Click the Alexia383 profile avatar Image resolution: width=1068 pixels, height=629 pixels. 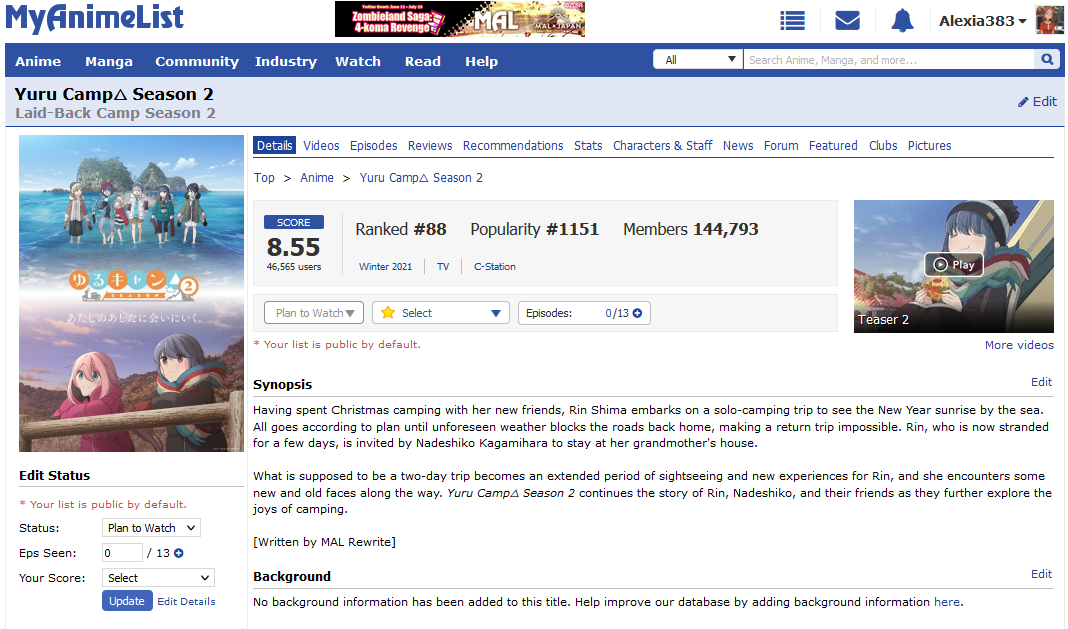click(1049, 20)
